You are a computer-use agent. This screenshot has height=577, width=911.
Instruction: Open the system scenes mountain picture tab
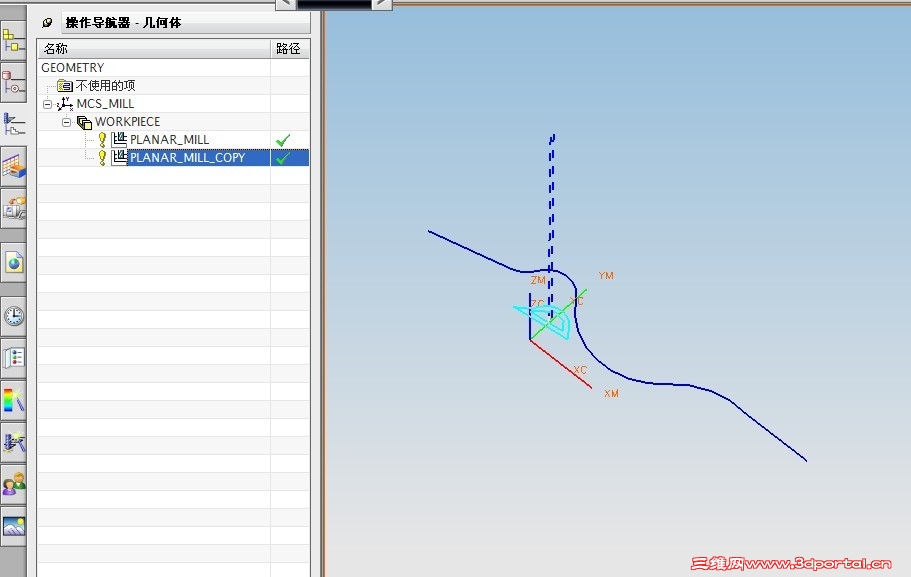[13, 526]
